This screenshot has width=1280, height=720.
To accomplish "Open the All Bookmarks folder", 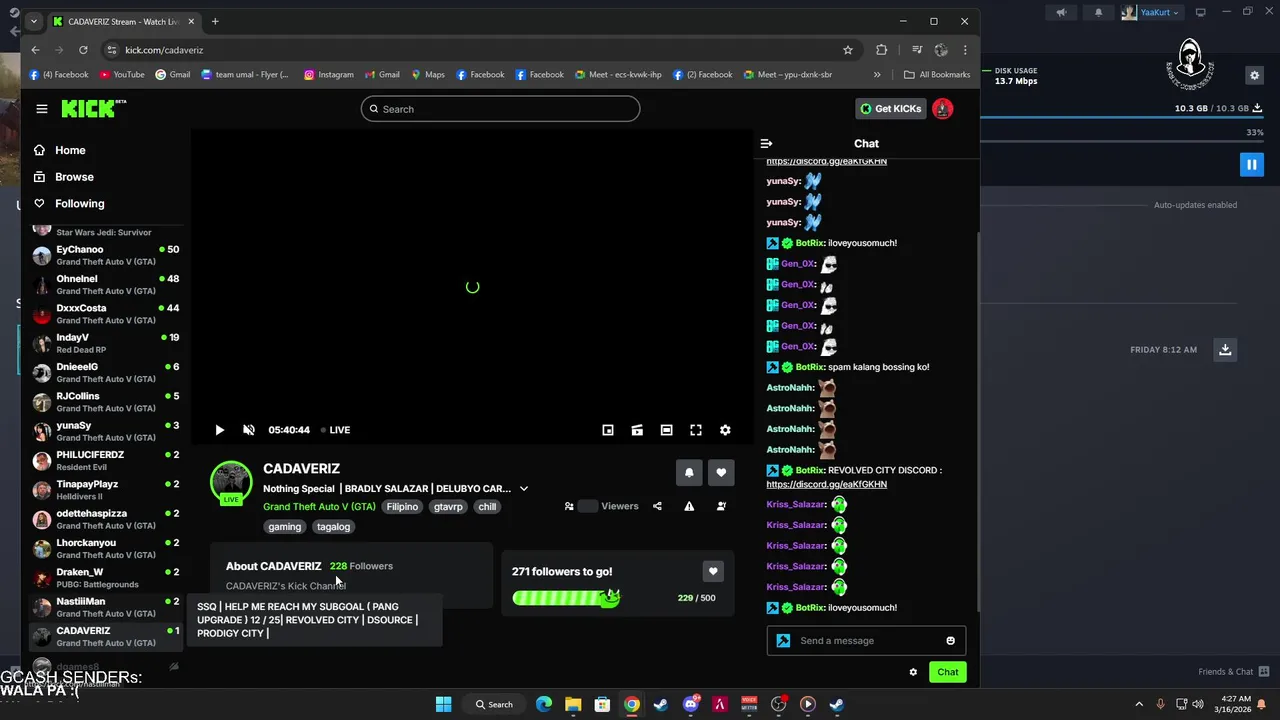I will 937,75.
